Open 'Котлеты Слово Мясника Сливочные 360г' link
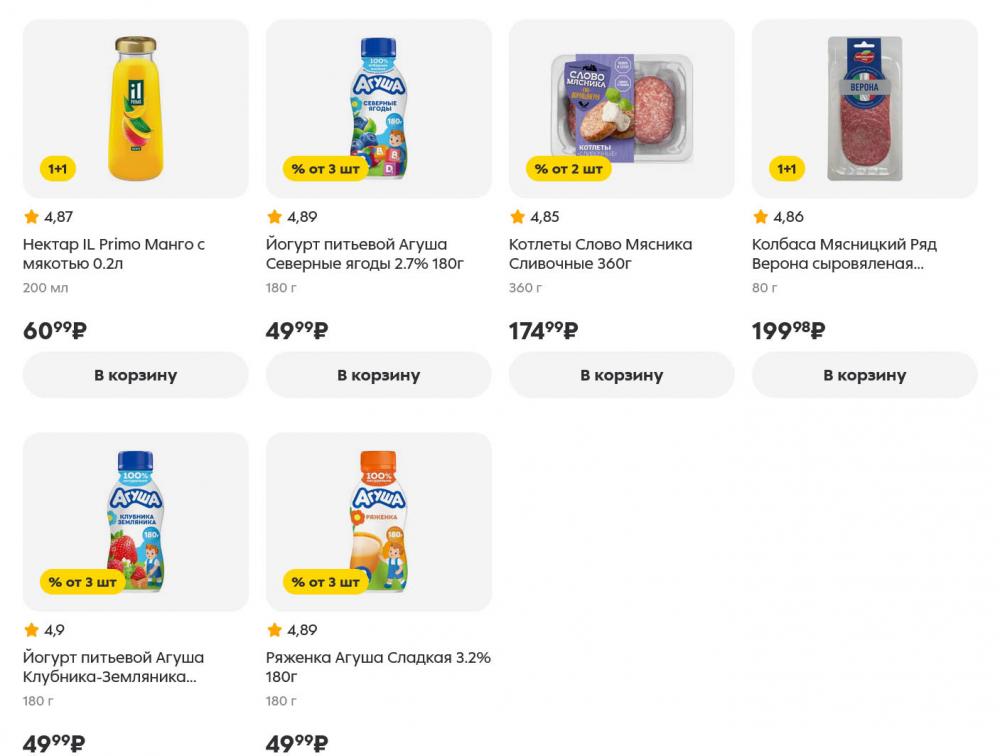The height and width of the screenshot is (756, 1000). 600,254
